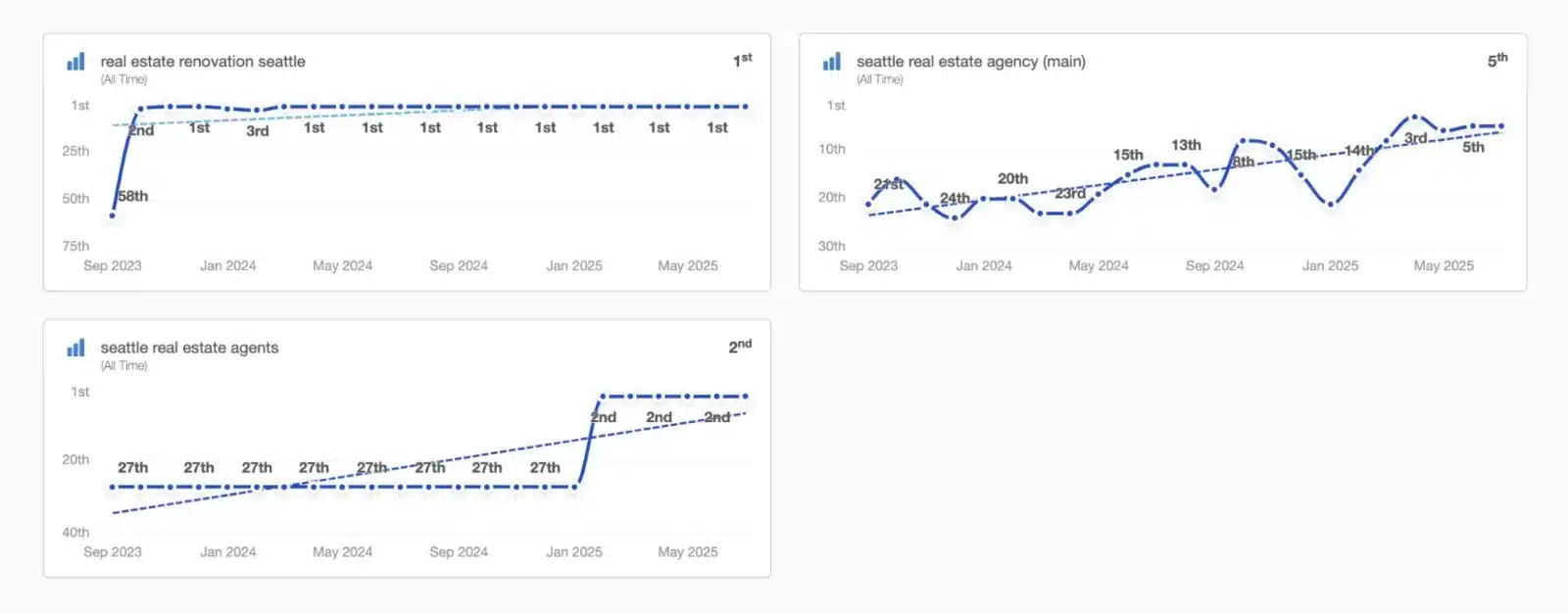Click bar chart icon beside "seattle real estate agency (main)"
Image resolution: width=1568 pixels, height=613 pixels.
pos(832,63)
